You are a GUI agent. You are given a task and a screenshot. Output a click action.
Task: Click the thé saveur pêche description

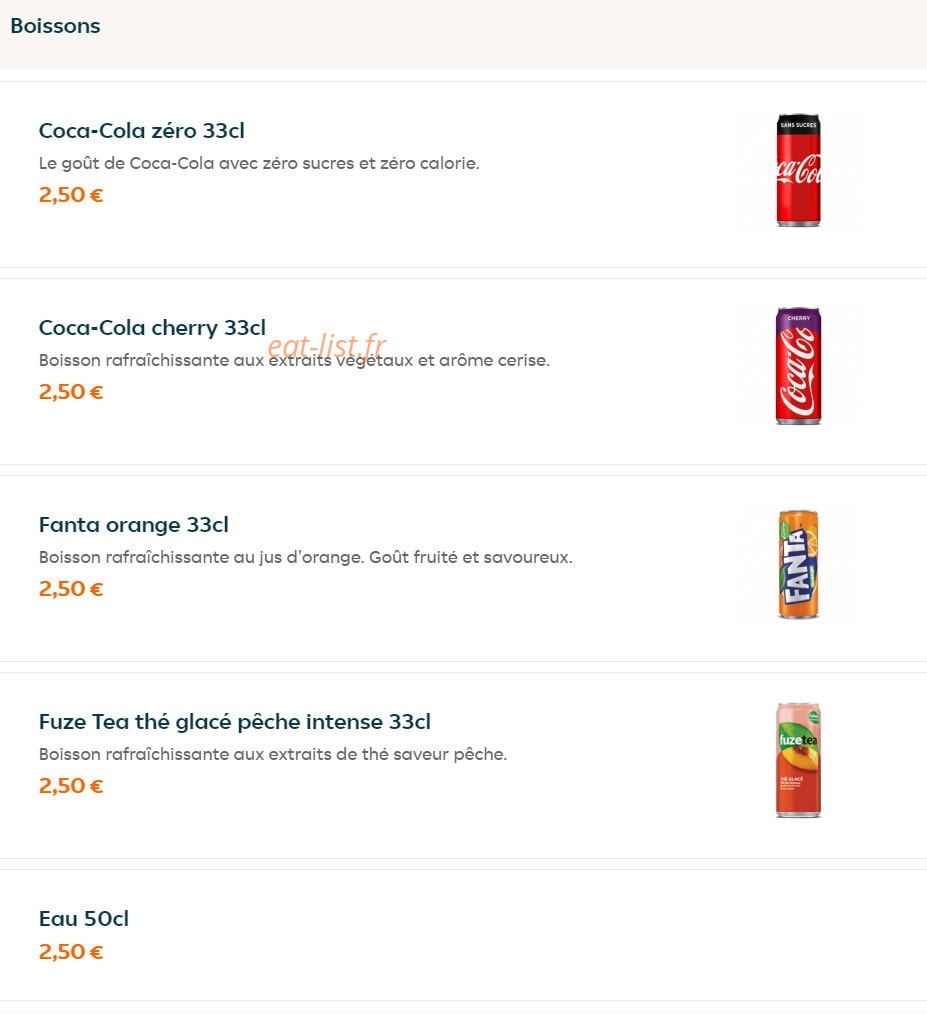(273, 754)
